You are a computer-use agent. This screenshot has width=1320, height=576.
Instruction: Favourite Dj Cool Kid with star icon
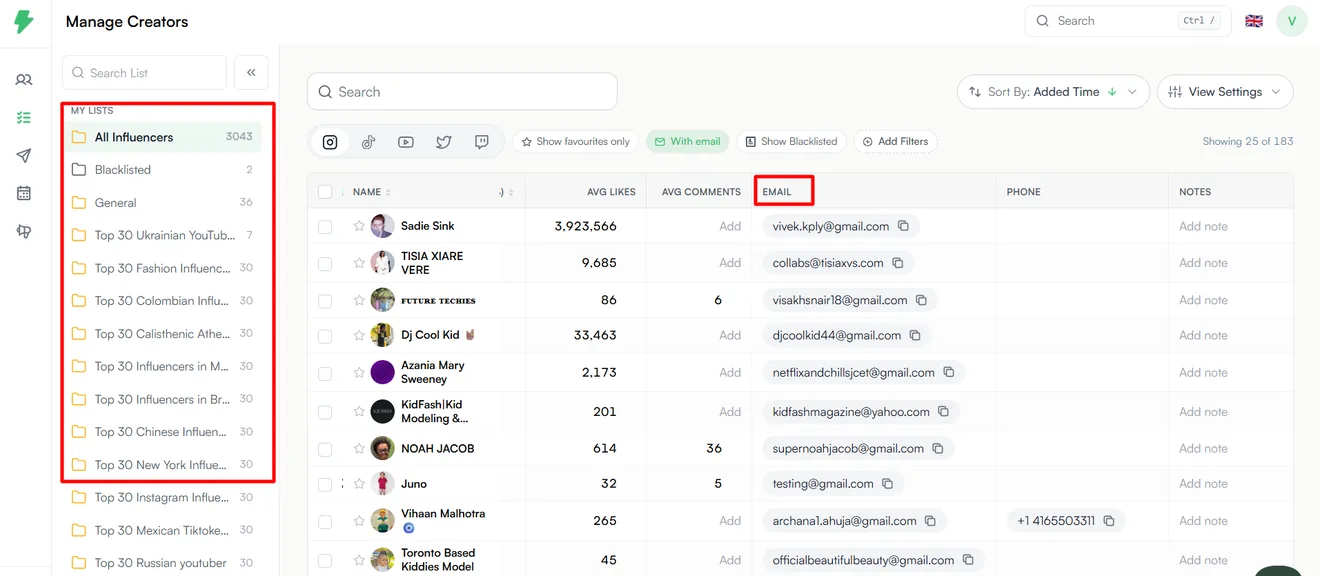click(x=358, y=335)
